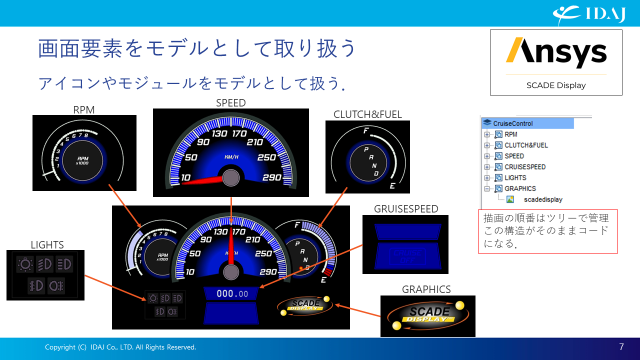The image size is (640, 360).
Task: Expand the LIGHTS tree node
Action: click(x=487, y=178)
